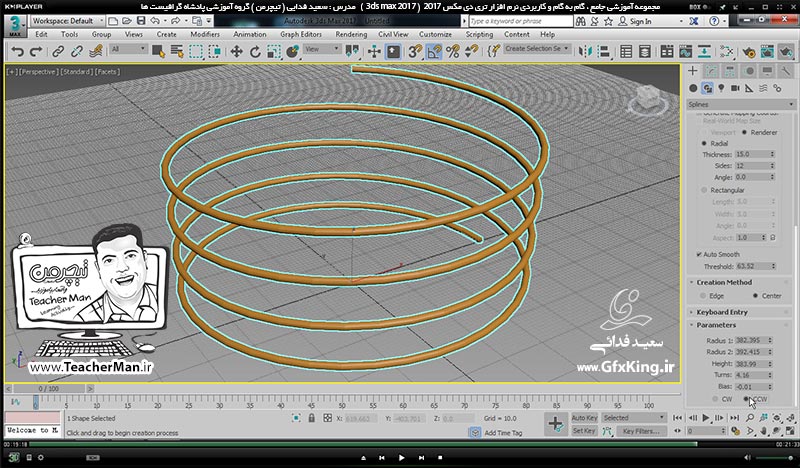The width and height of the screenshot is (800, 468).
Task: Open the Rendering menu
Action: pyautogui.click(x=351, y=34)
